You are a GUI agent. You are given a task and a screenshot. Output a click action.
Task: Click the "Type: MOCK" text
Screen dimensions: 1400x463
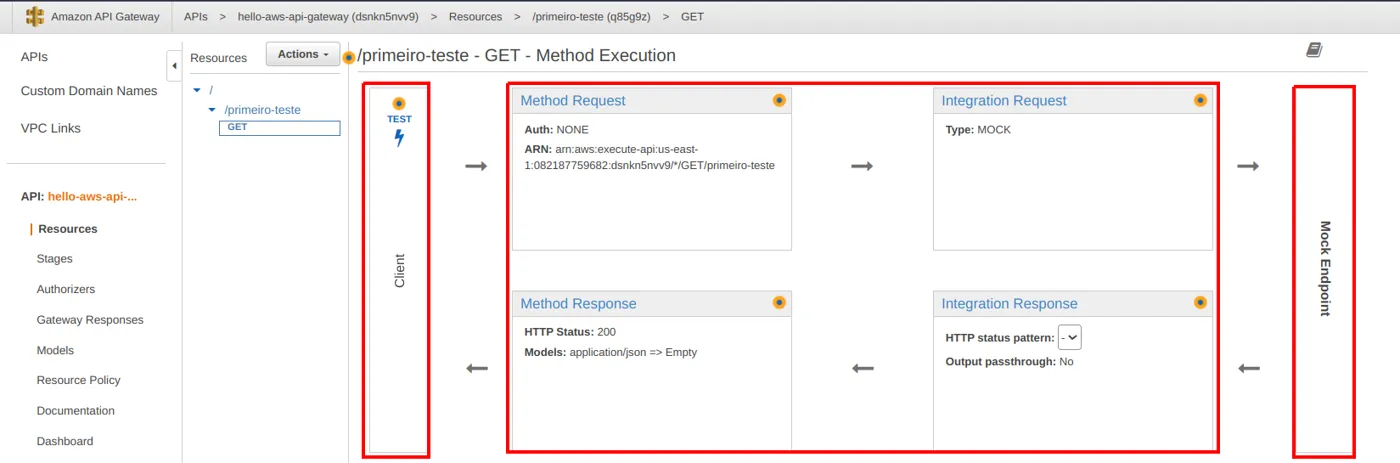(x=978, y=130)
